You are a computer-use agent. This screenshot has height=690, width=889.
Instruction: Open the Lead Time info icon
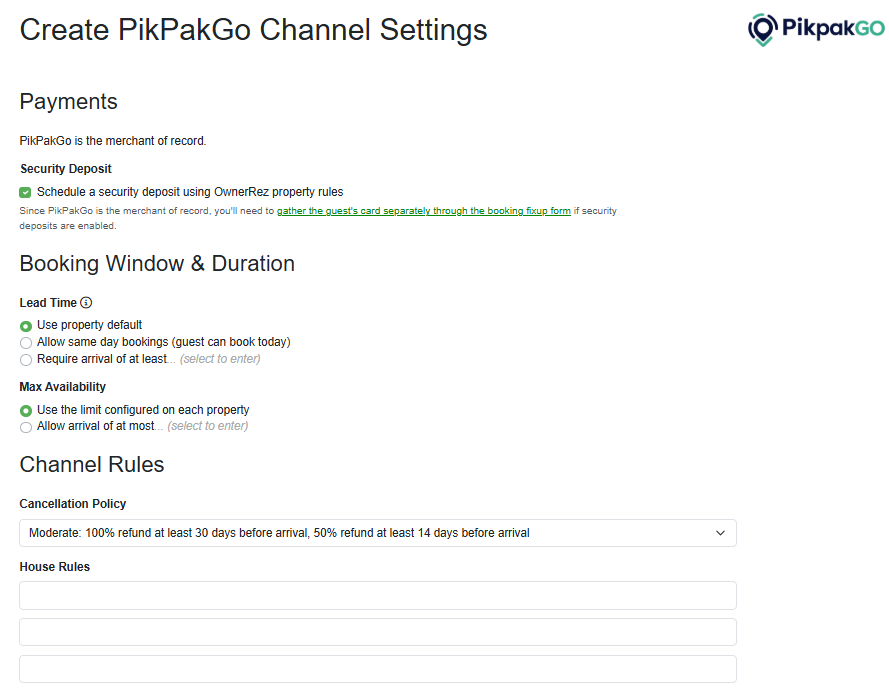tap(86, 303)
